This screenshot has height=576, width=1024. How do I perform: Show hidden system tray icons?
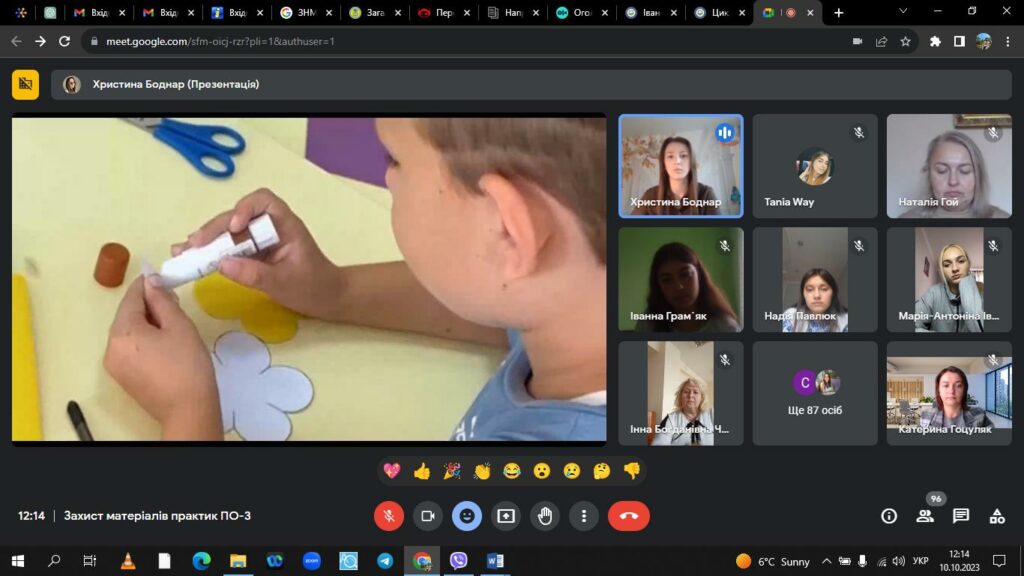point(826,561)
